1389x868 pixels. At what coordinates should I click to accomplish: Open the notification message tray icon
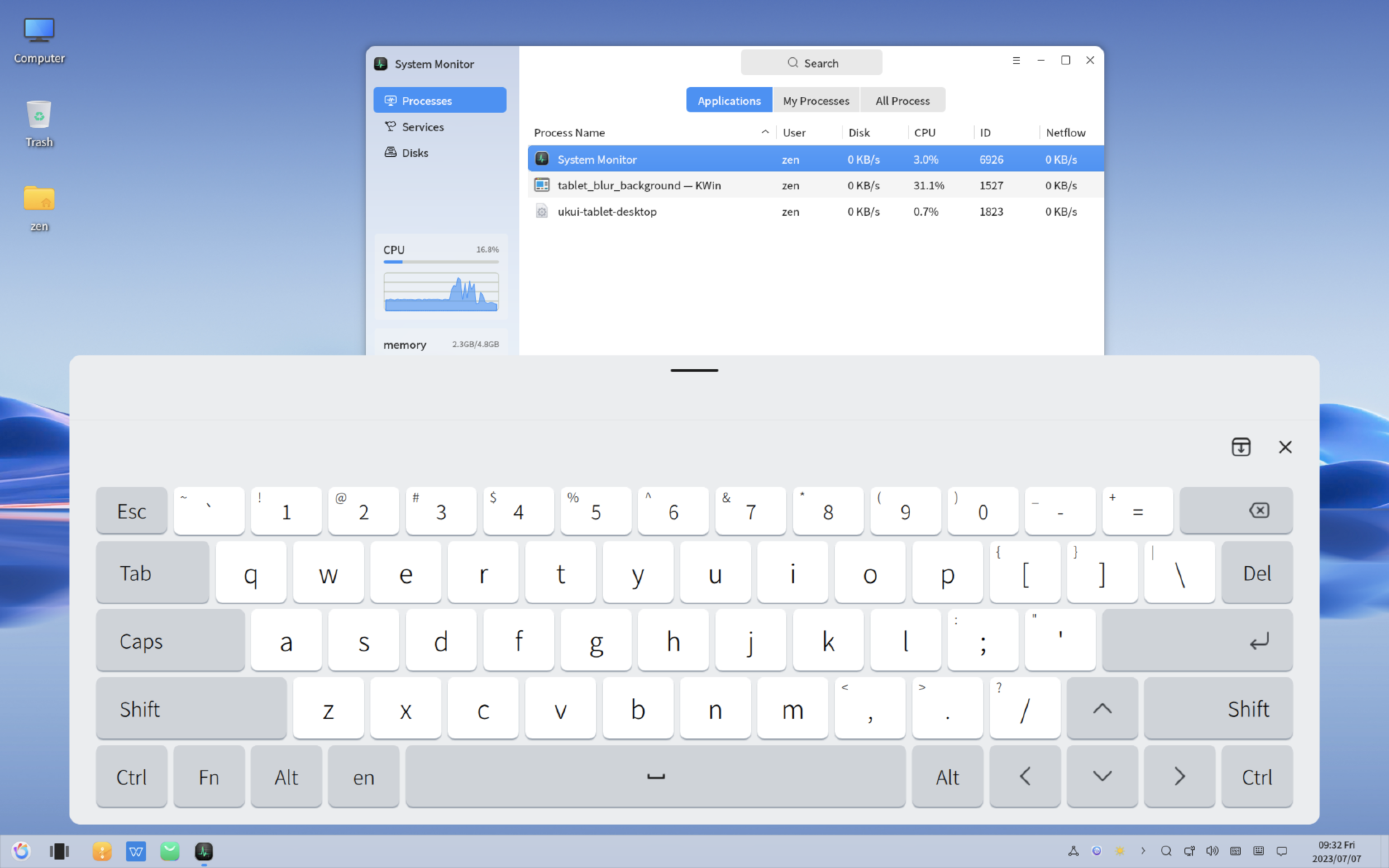[1282, 851]
